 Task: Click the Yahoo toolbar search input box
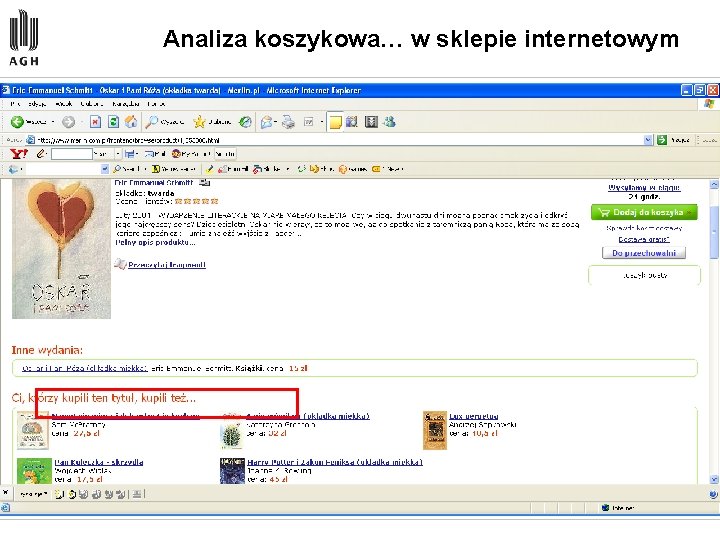point(71,154)
